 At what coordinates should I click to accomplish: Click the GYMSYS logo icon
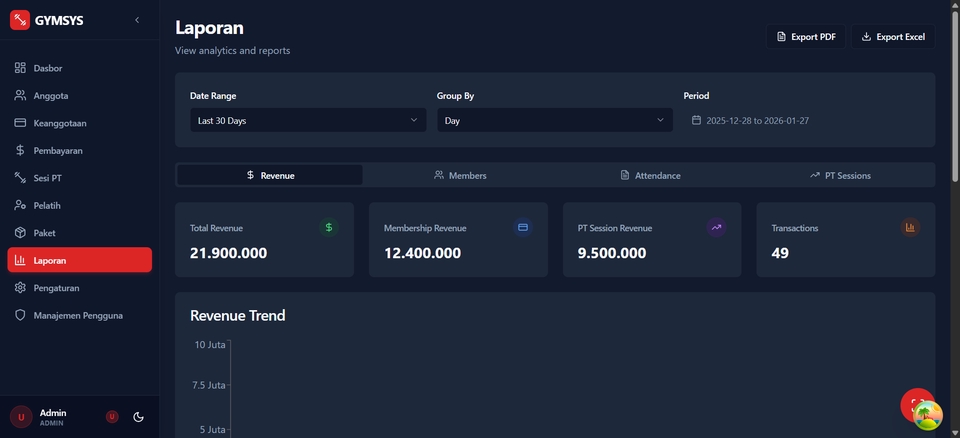click(x=20, y=20)
